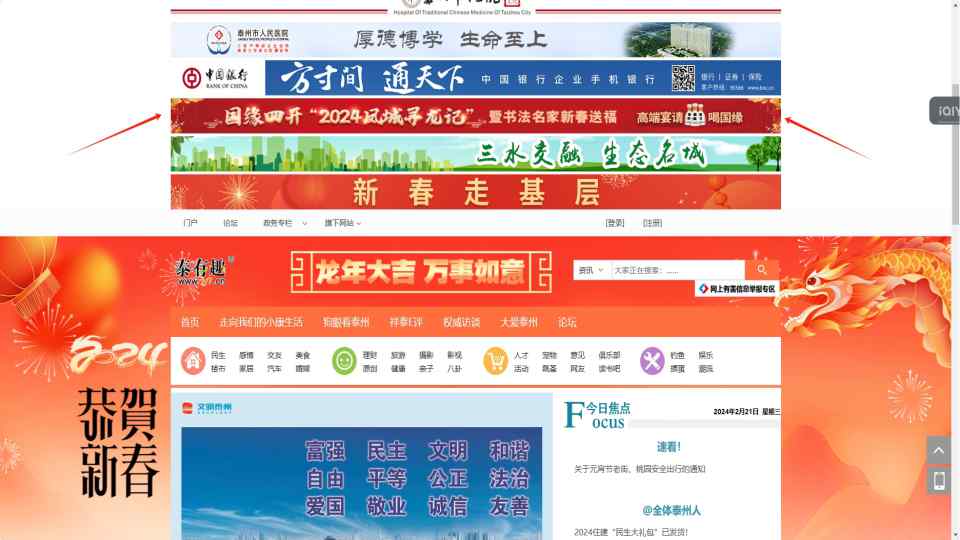Open 大爱泰州 navigation item
Viewport: 960px width, 540px height.
pos(519,322)
